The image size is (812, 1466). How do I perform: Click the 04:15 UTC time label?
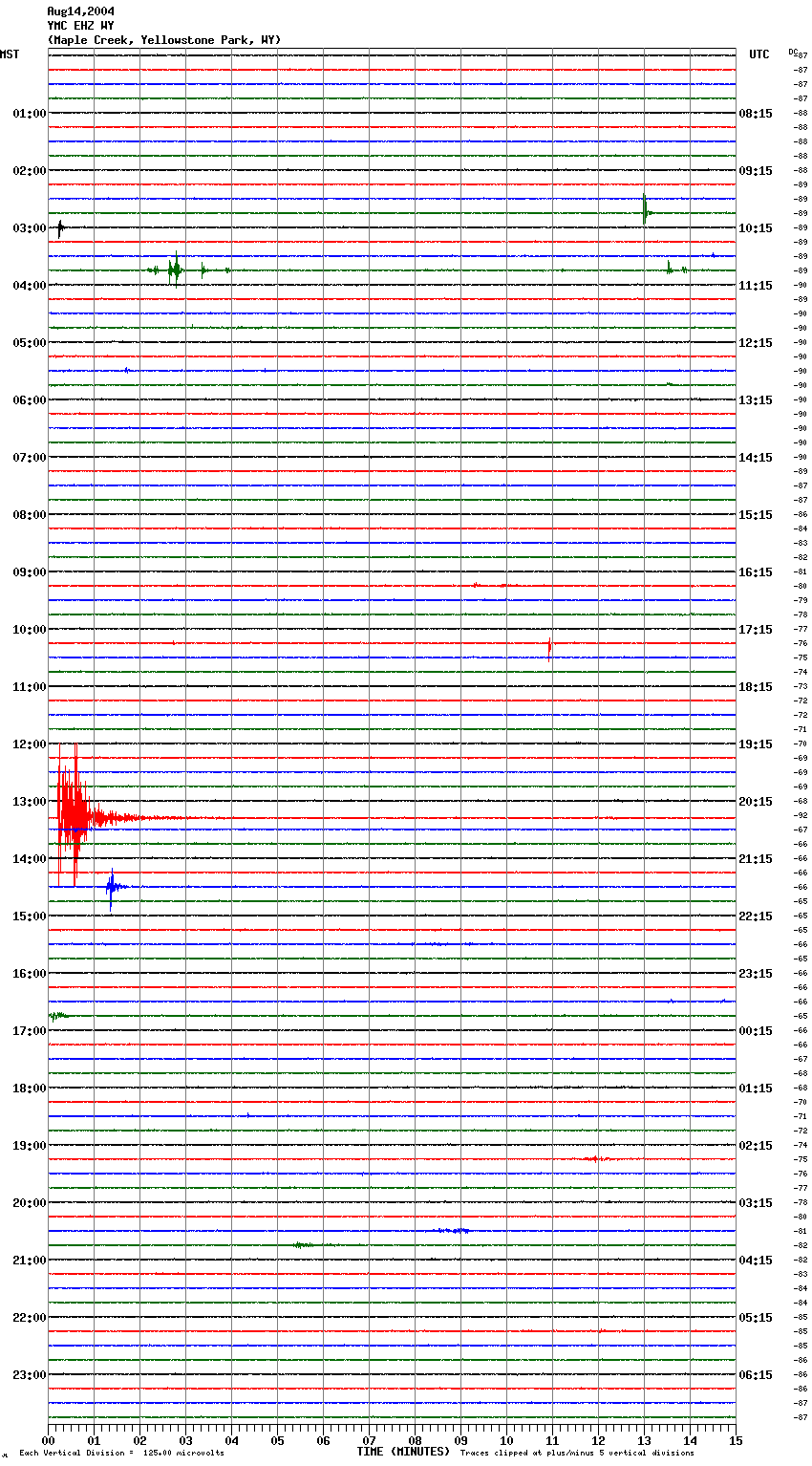click(756, 1261)
